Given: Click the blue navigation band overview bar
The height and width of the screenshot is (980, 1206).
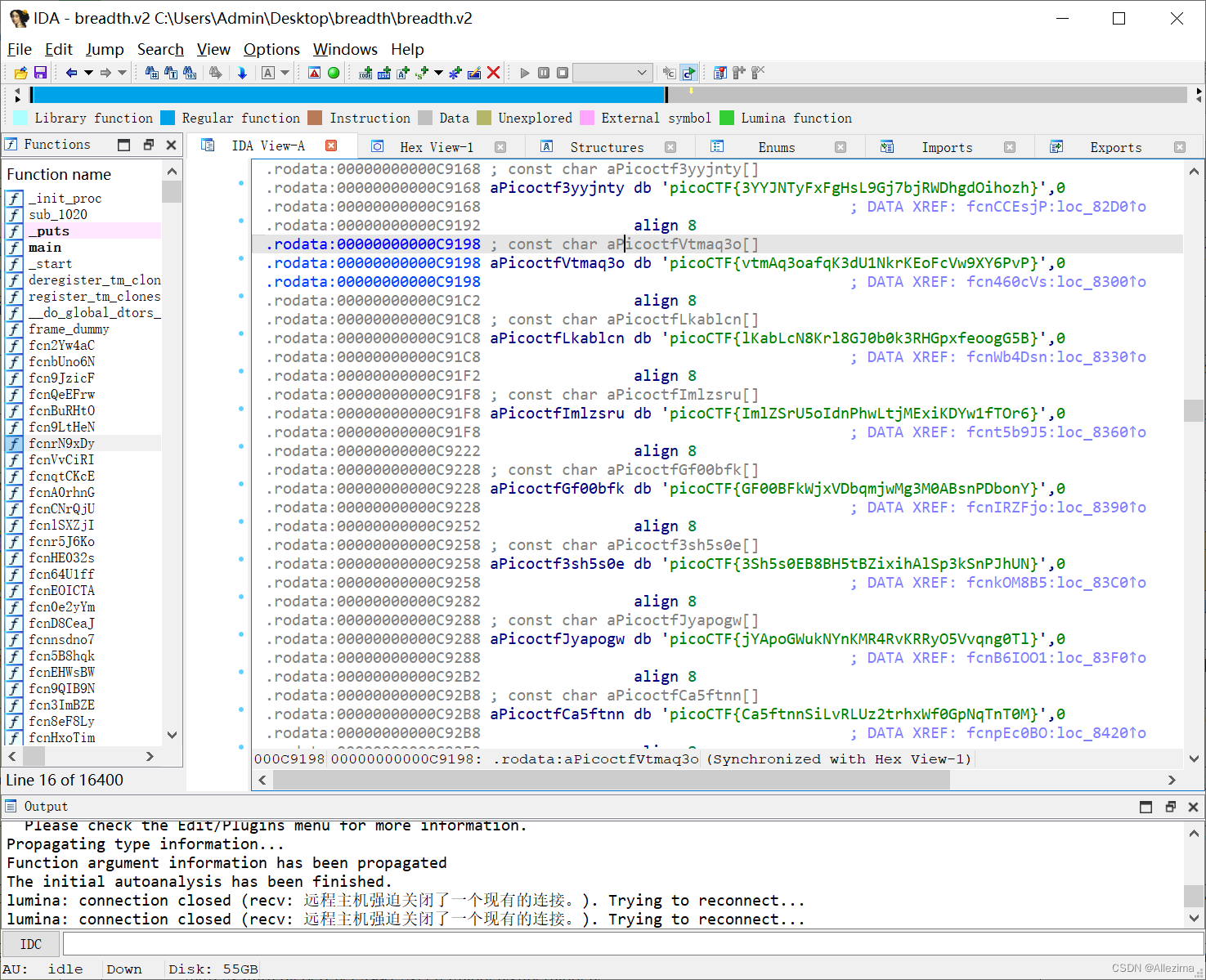Looking at the screenshot, I should (349, 95).
